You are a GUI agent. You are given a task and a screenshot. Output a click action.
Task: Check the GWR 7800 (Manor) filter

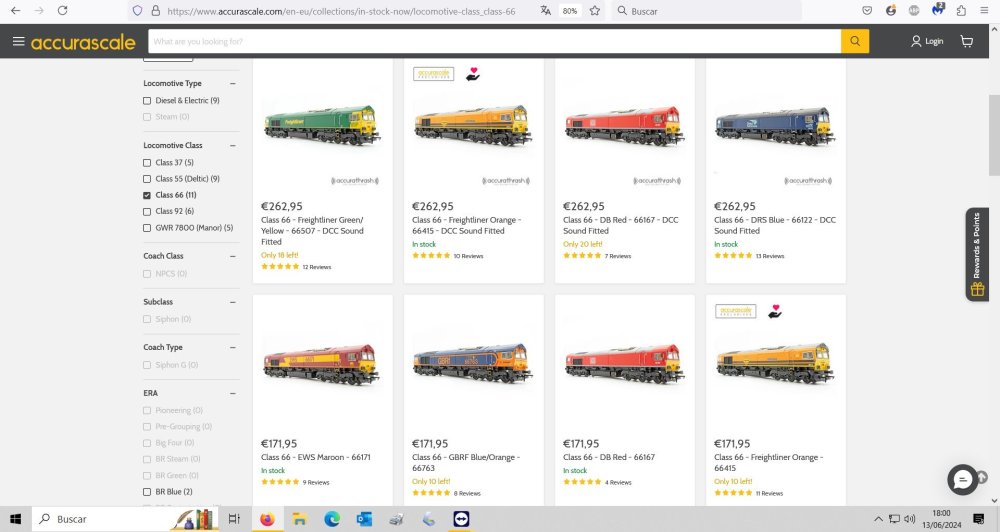coord(147,228)
